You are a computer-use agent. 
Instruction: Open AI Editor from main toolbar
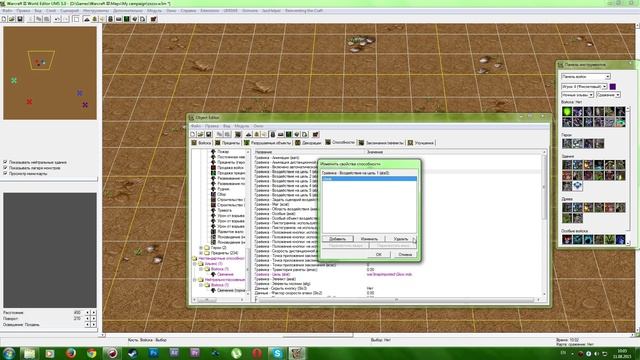point(127,19)
